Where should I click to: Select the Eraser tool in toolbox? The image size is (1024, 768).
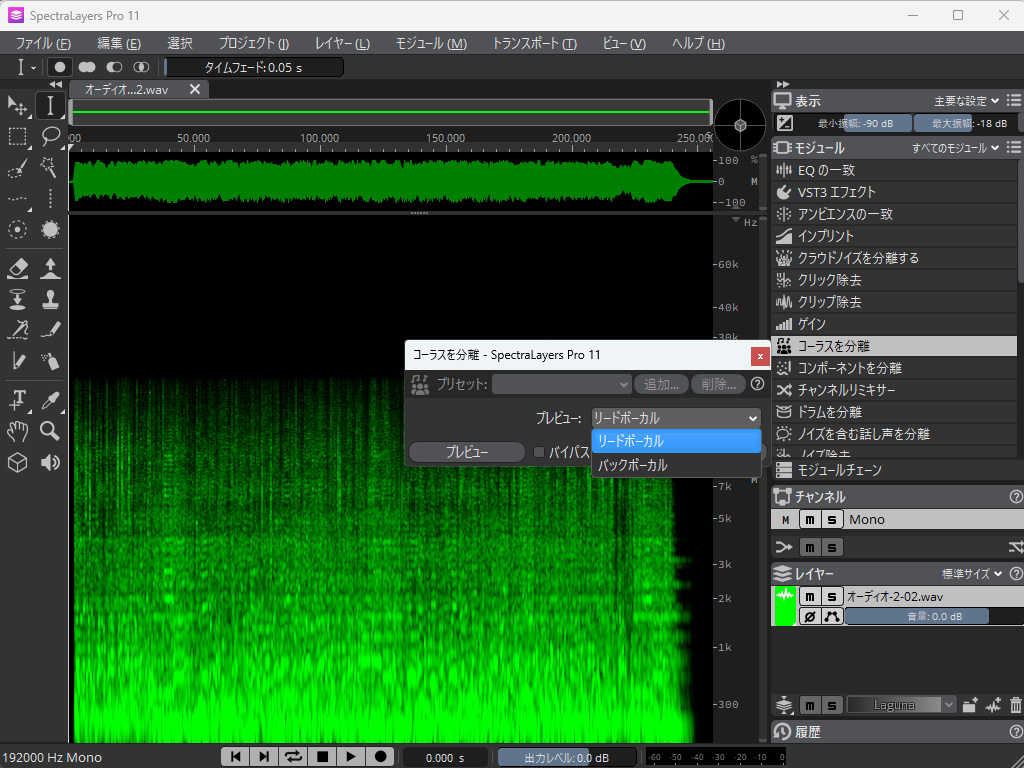coord(17,268)
